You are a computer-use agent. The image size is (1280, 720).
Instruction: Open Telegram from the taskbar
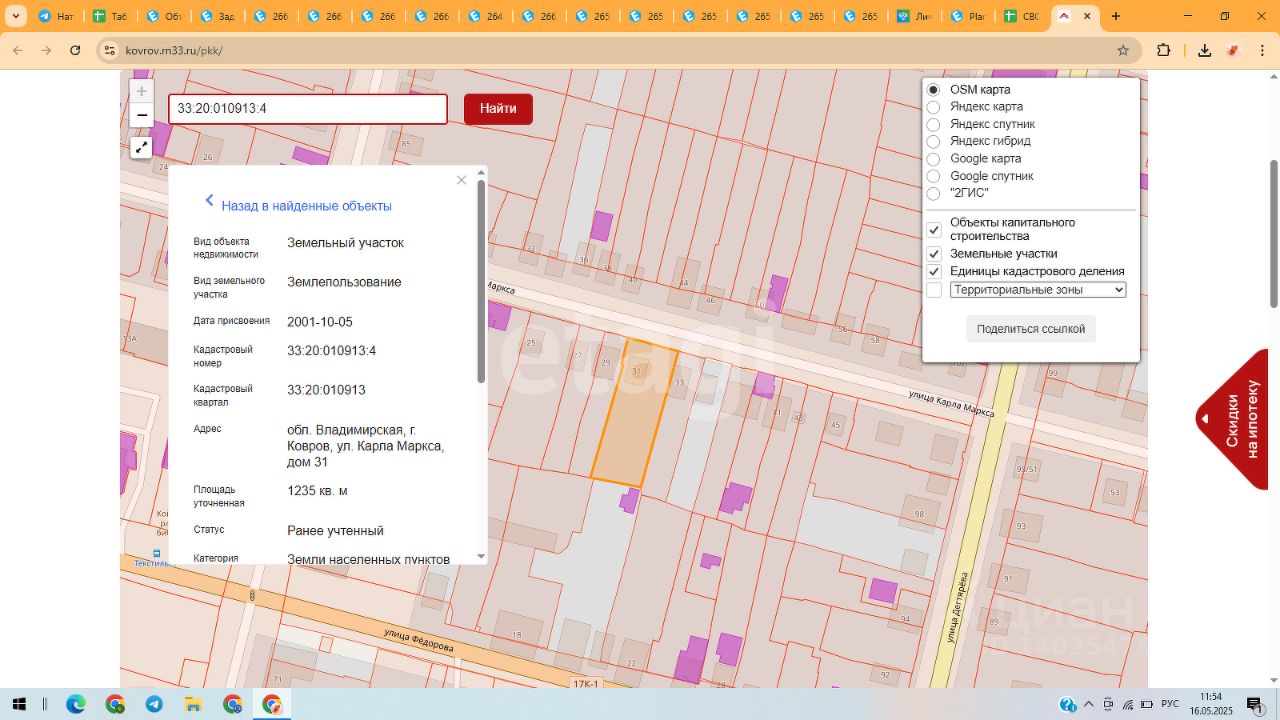click(154, 704)
